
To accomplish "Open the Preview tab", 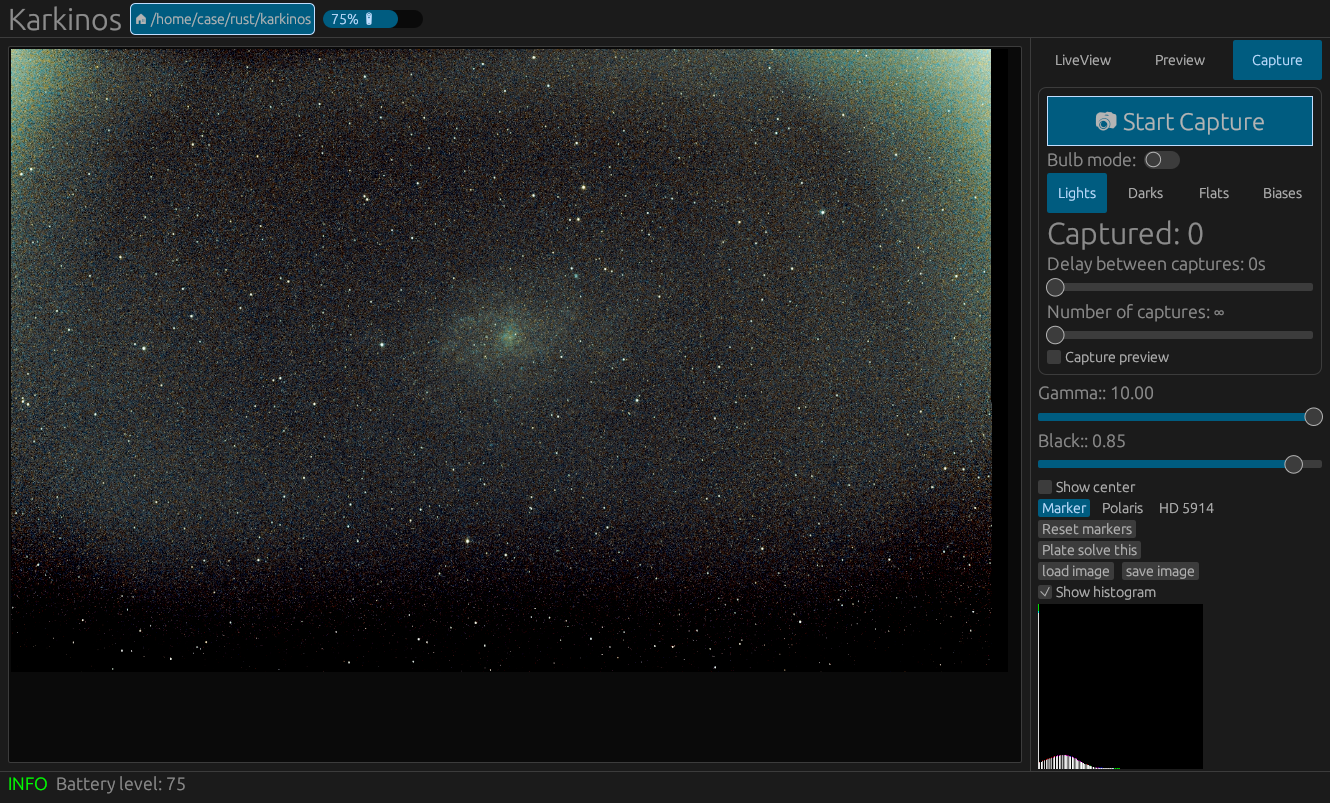I will click(1179, 60).
